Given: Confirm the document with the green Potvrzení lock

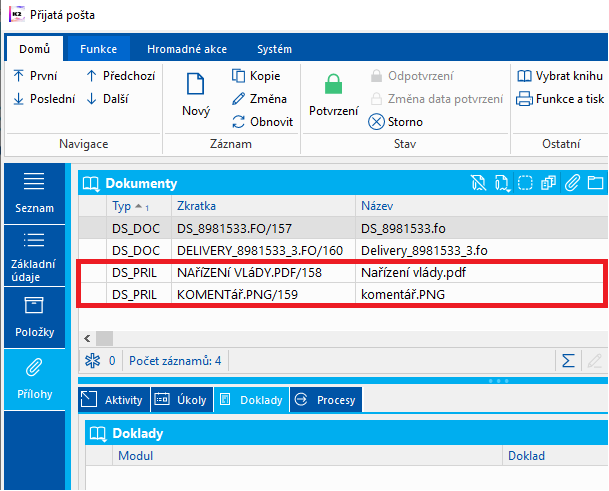Looking at the screenshot, I should 334,95.
